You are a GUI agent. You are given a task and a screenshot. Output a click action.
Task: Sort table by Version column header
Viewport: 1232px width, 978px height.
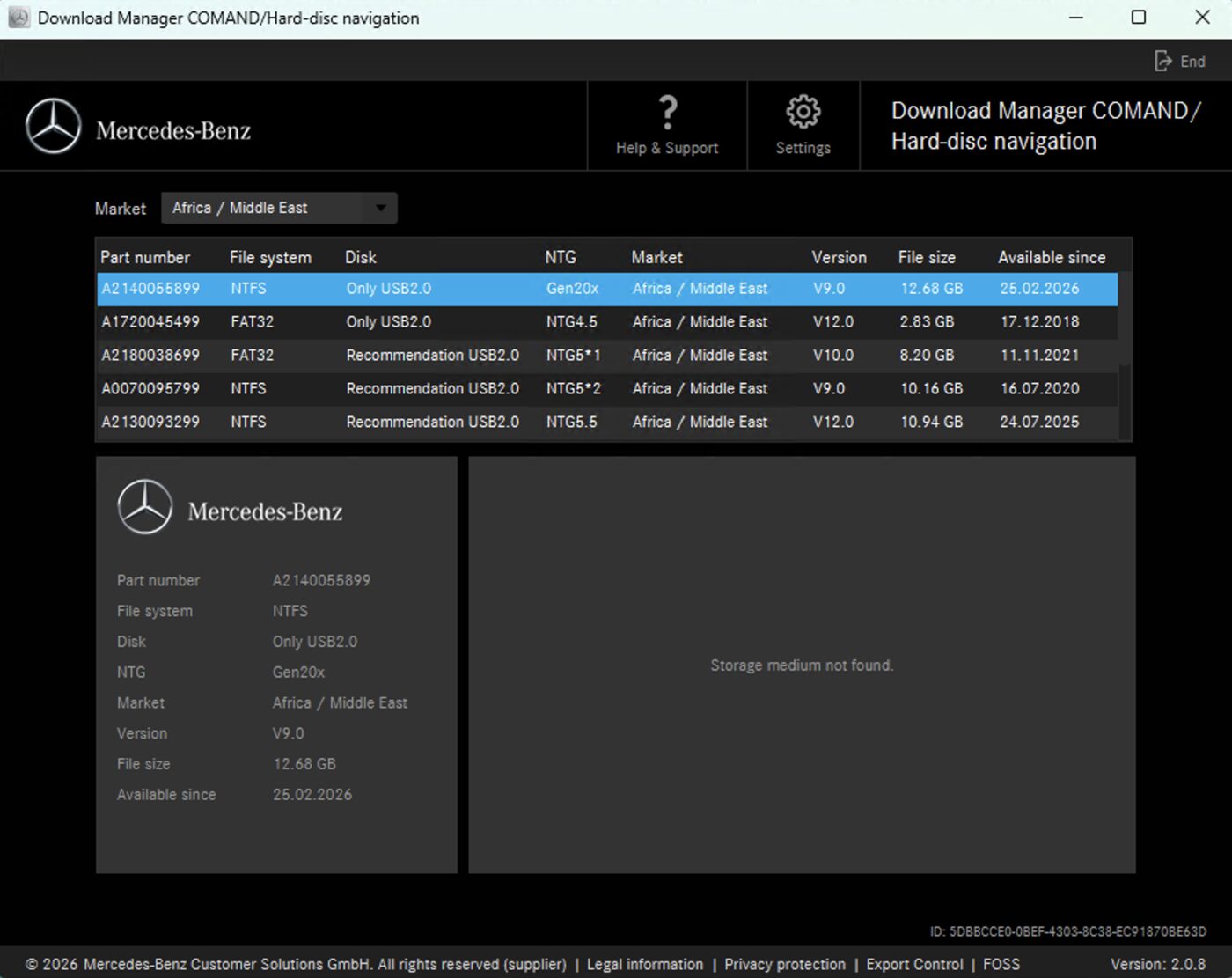[x=839, y=257]
